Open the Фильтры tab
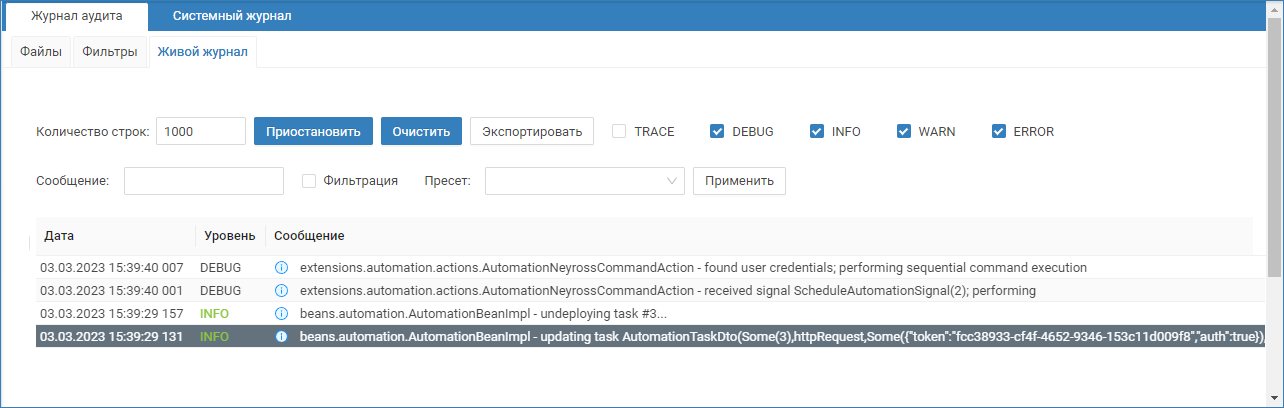Viewport: 1284px width, 408px height. pyautogui.click(x=110, y=52)
